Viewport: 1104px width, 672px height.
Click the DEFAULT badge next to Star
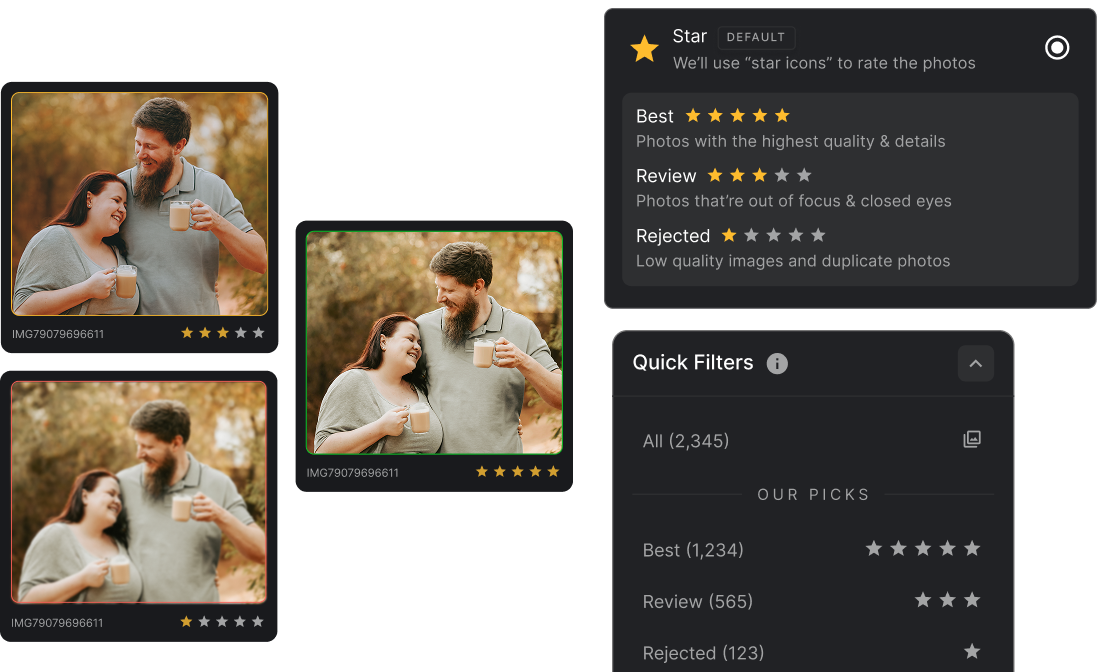click(755, 37)
